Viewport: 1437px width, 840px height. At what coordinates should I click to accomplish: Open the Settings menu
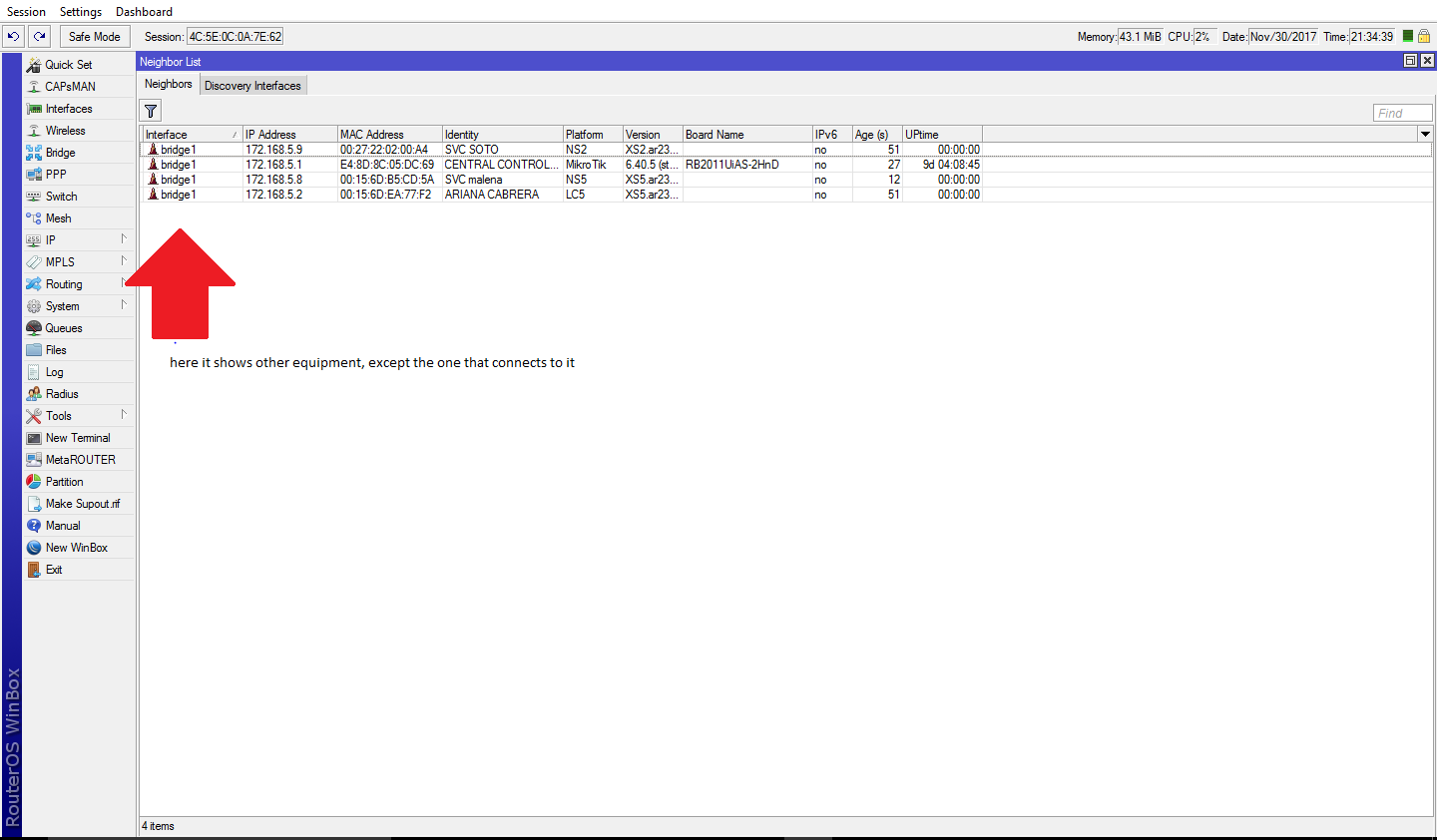point(81,11)
